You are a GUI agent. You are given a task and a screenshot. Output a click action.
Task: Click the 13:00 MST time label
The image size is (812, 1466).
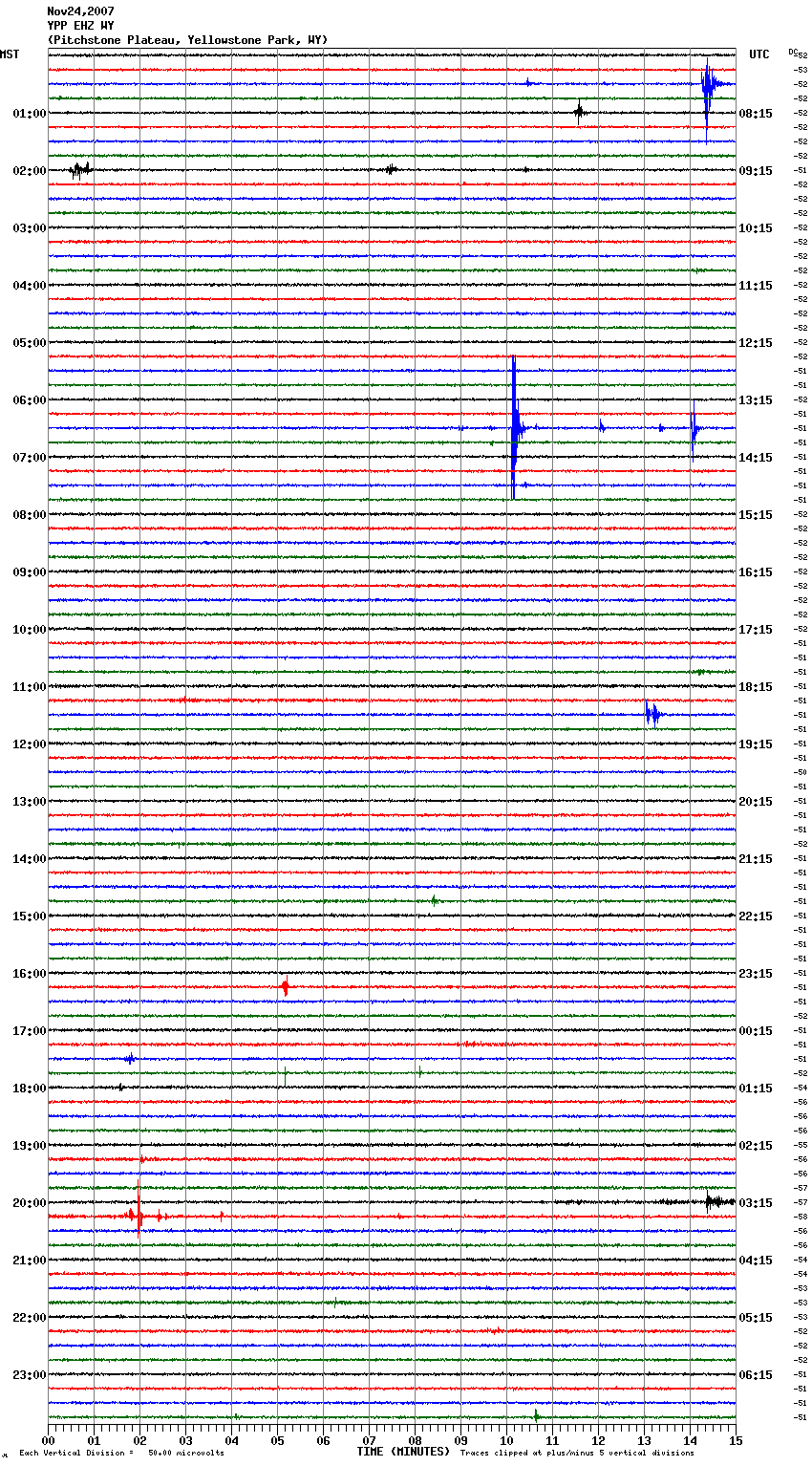click(30, 802)
